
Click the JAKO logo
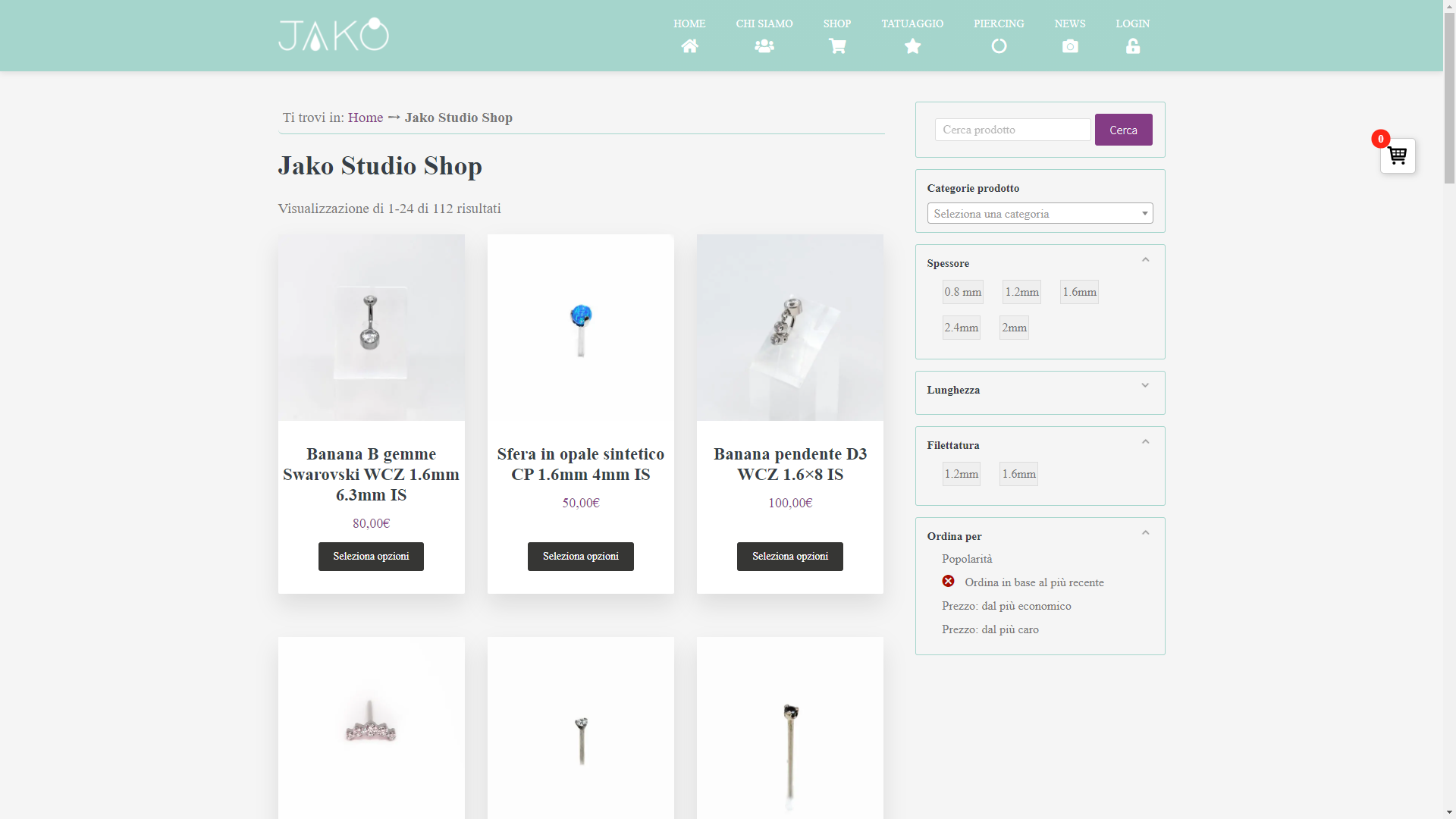[334, 35]
